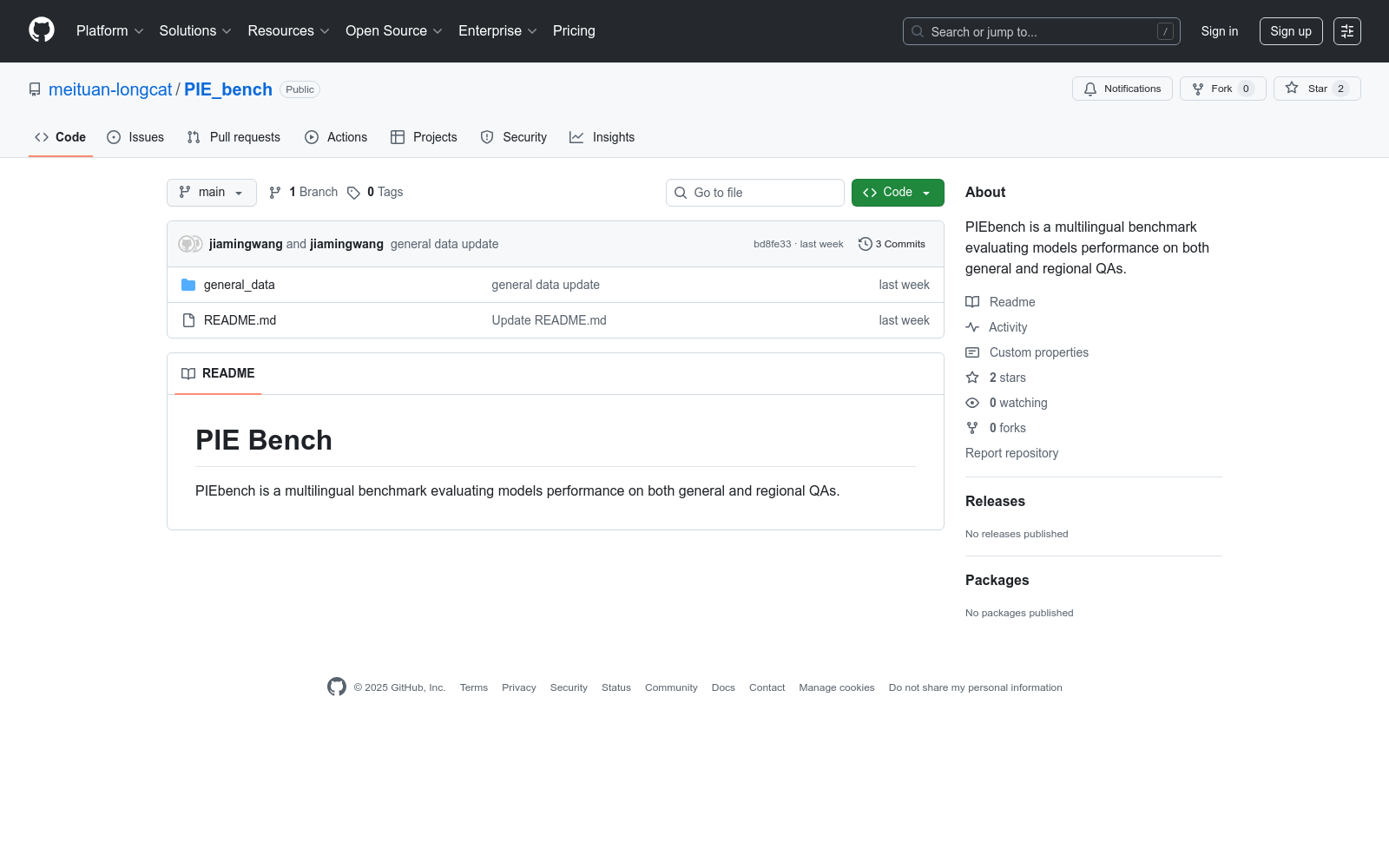The image size is (1389, 868).
Task: Open the Platform dropdown menu
Action: [x=110, y=31]
